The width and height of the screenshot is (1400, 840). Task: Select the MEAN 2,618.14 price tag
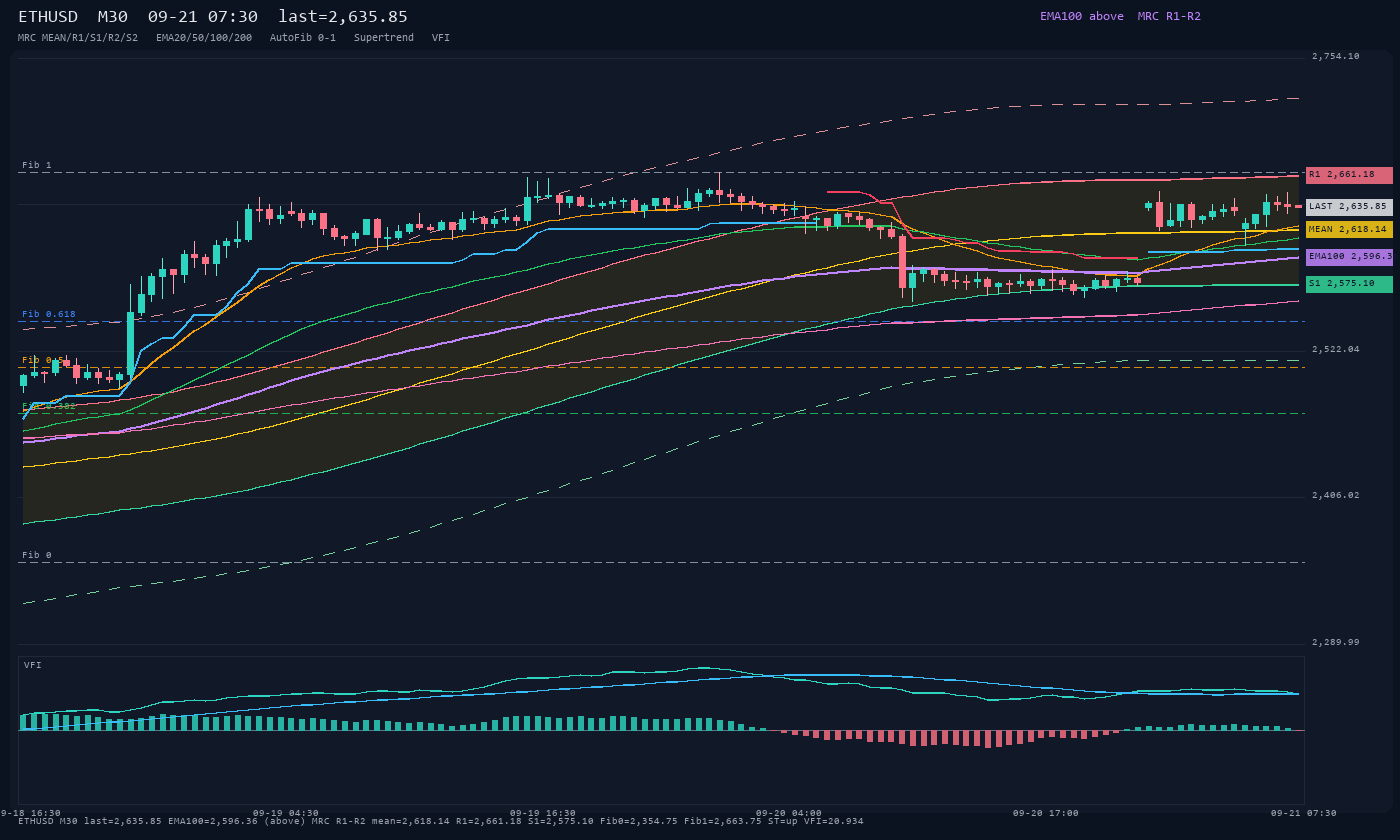[1349, 230]
